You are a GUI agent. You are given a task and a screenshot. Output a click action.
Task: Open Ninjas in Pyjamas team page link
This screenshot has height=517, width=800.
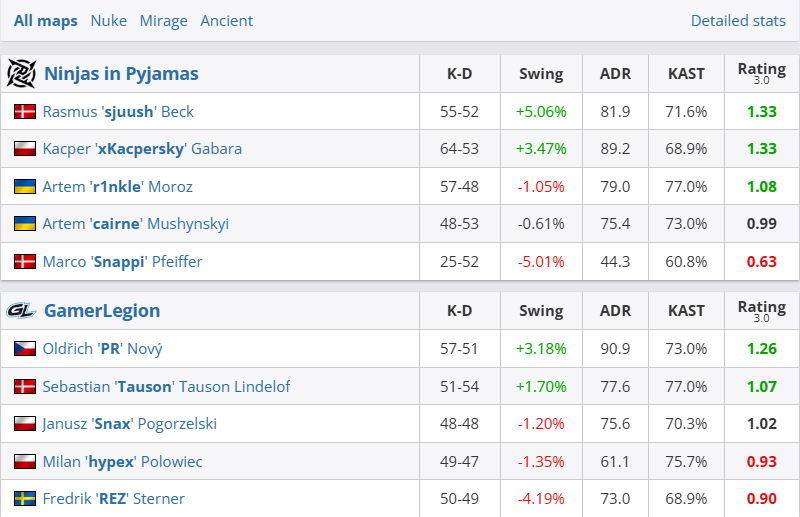coord(121,74)
